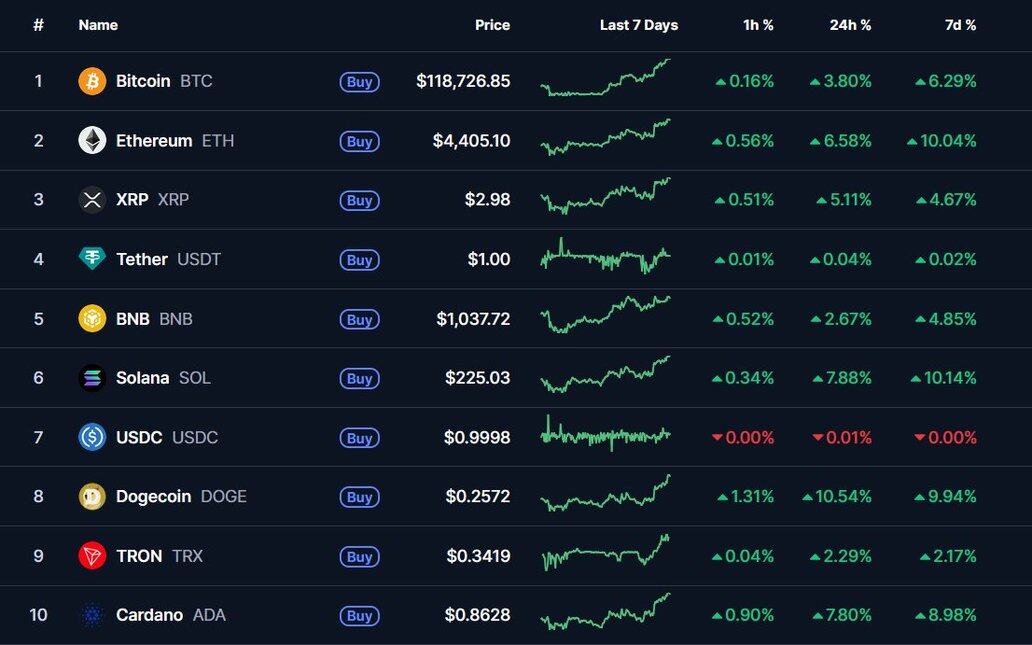
Task: Open the Ethereum name link
Action: point(154,141)
